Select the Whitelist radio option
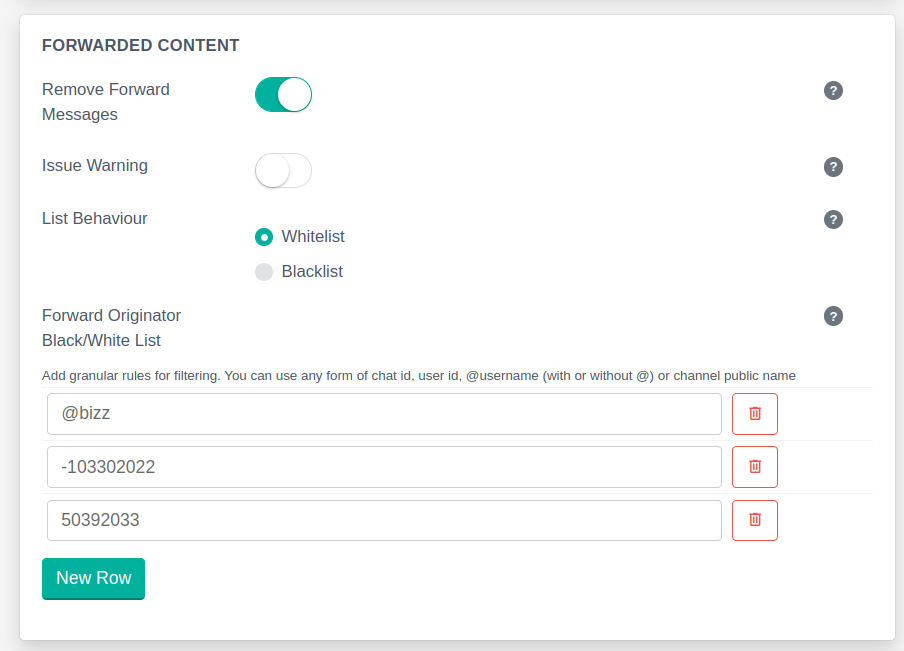Viewport: 904px width, 651px height. pyautogui.click(x=264, y=237)
